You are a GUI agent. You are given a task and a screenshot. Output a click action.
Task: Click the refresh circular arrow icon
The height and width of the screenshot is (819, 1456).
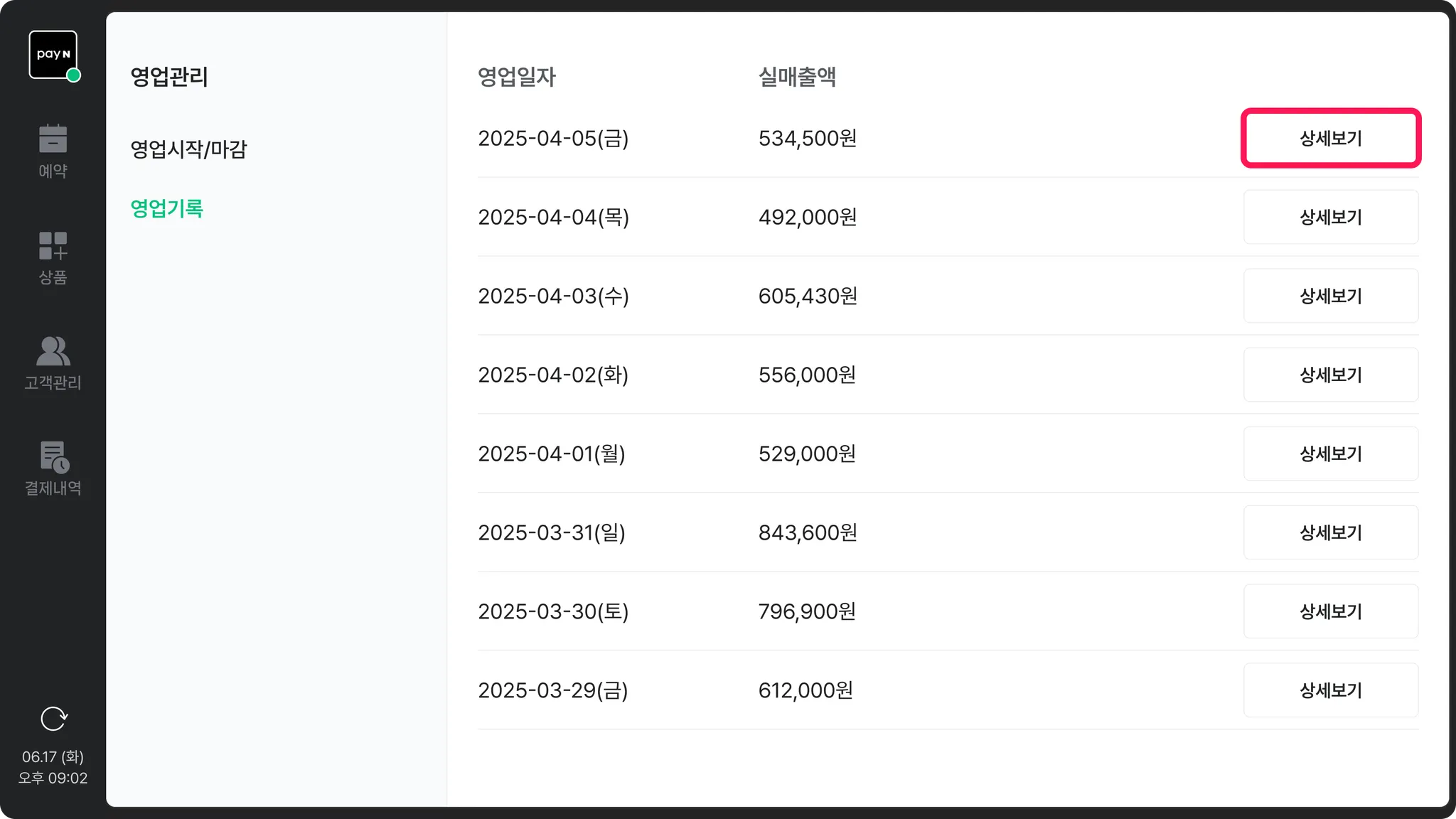(x=53, y=719)
